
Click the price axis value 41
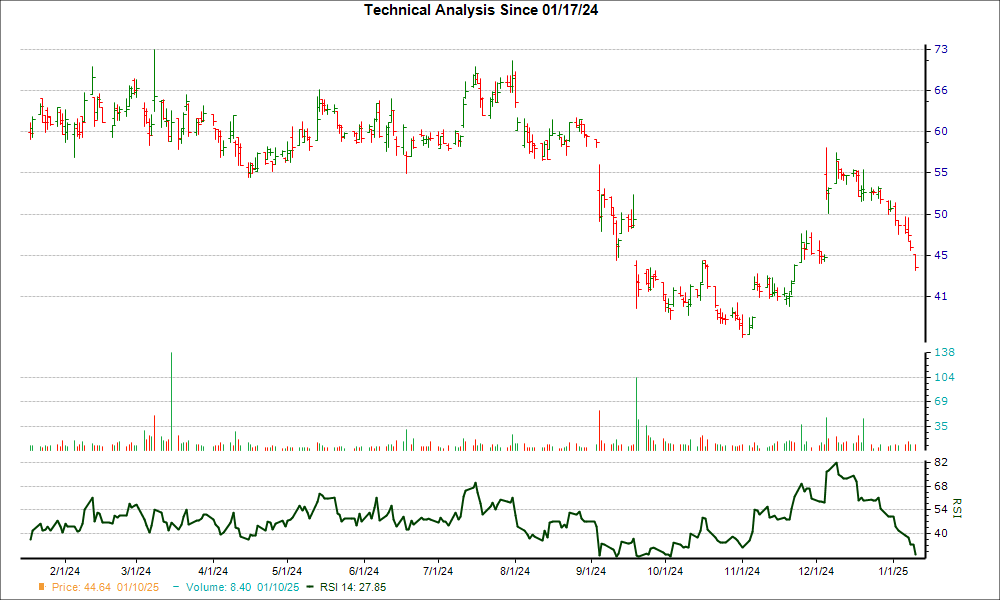click(x=941, y=296)
